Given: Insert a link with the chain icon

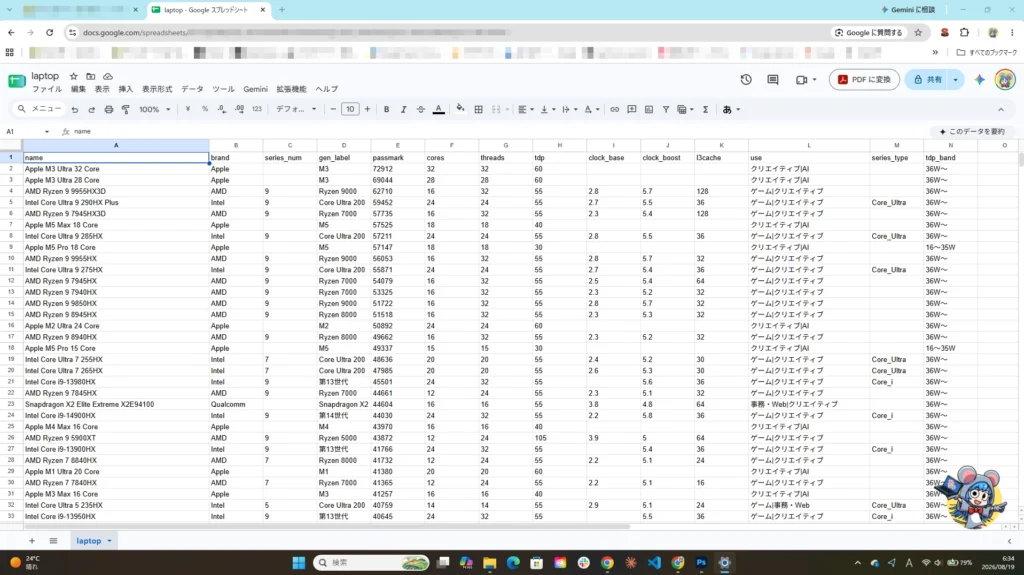Looking at the screenshot, I should tap(615, 110).
